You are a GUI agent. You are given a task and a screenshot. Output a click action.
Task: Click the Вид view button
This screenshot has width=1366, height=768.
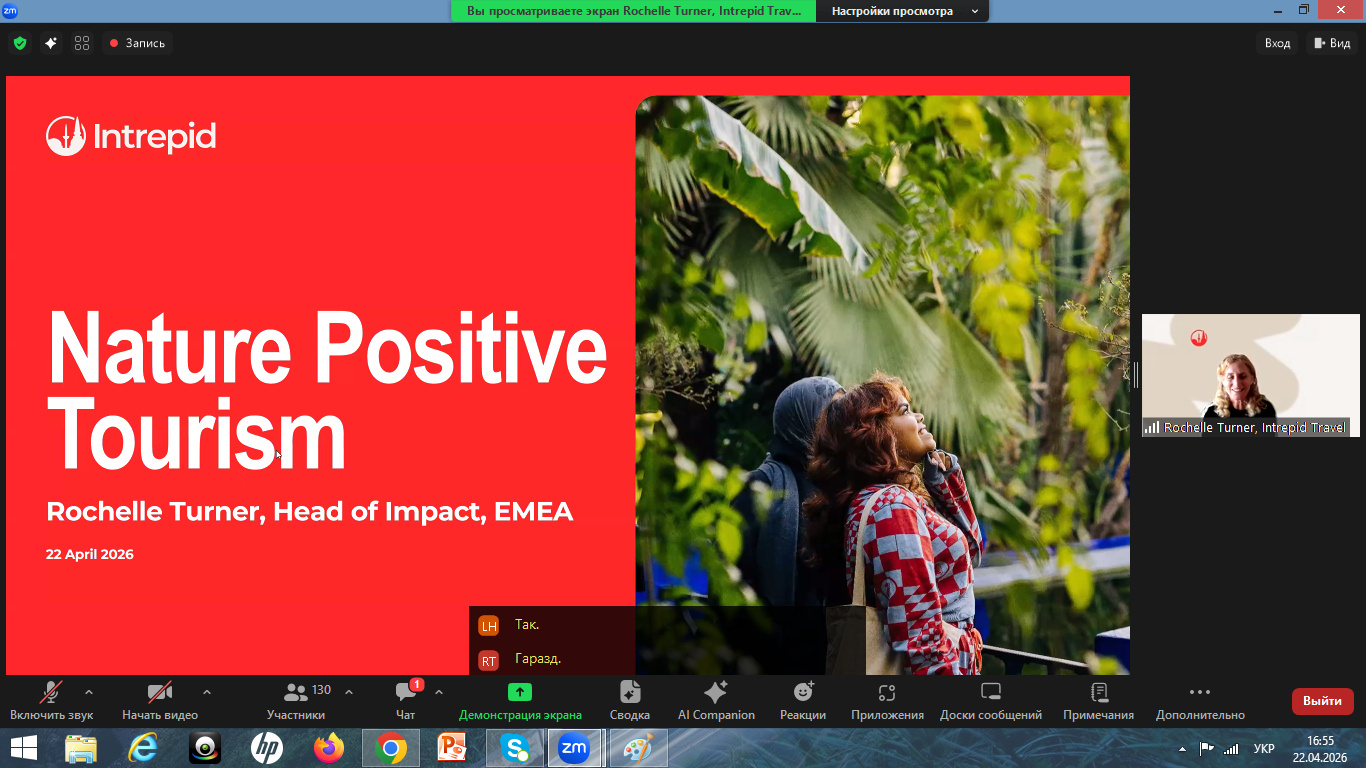(1332, 43)
